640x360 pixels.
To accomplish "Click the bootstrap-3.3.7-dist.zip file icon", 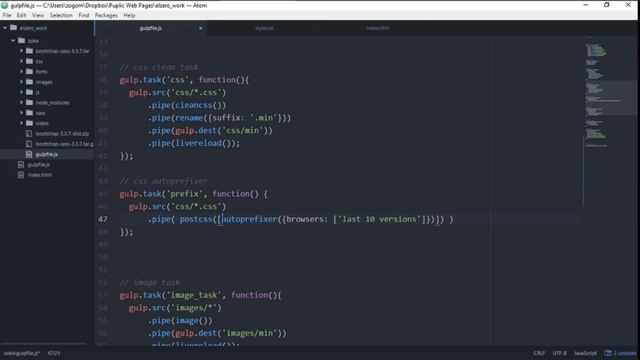I will point(29,133).
